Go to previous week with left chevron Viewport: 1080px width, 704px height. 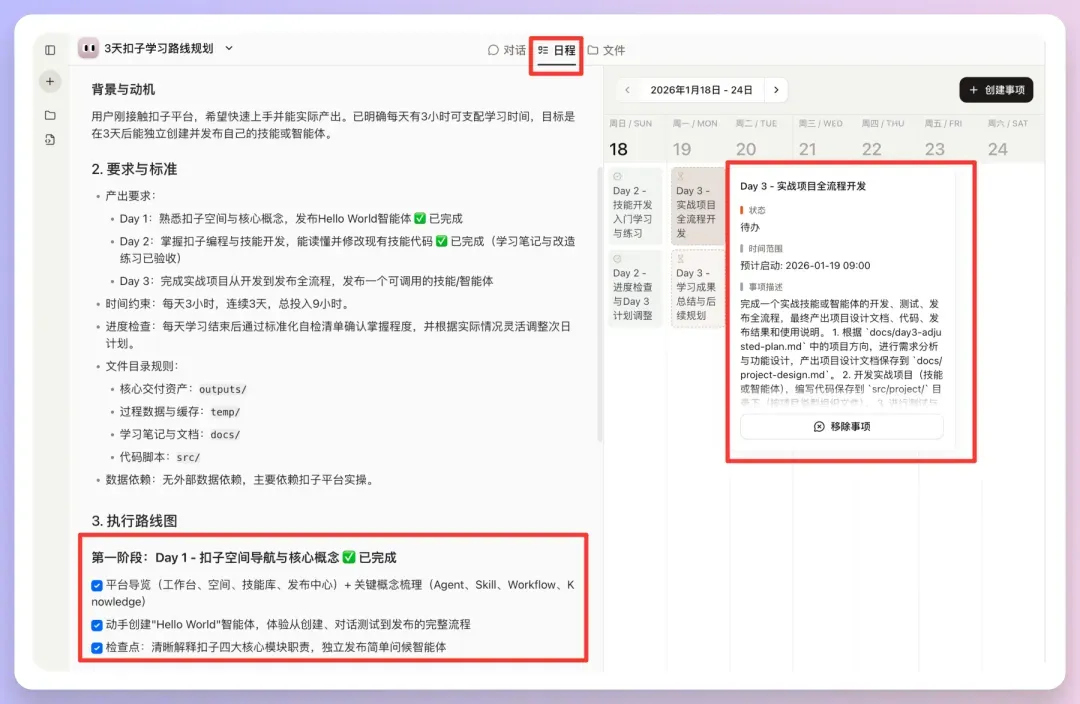coord(627,89)
